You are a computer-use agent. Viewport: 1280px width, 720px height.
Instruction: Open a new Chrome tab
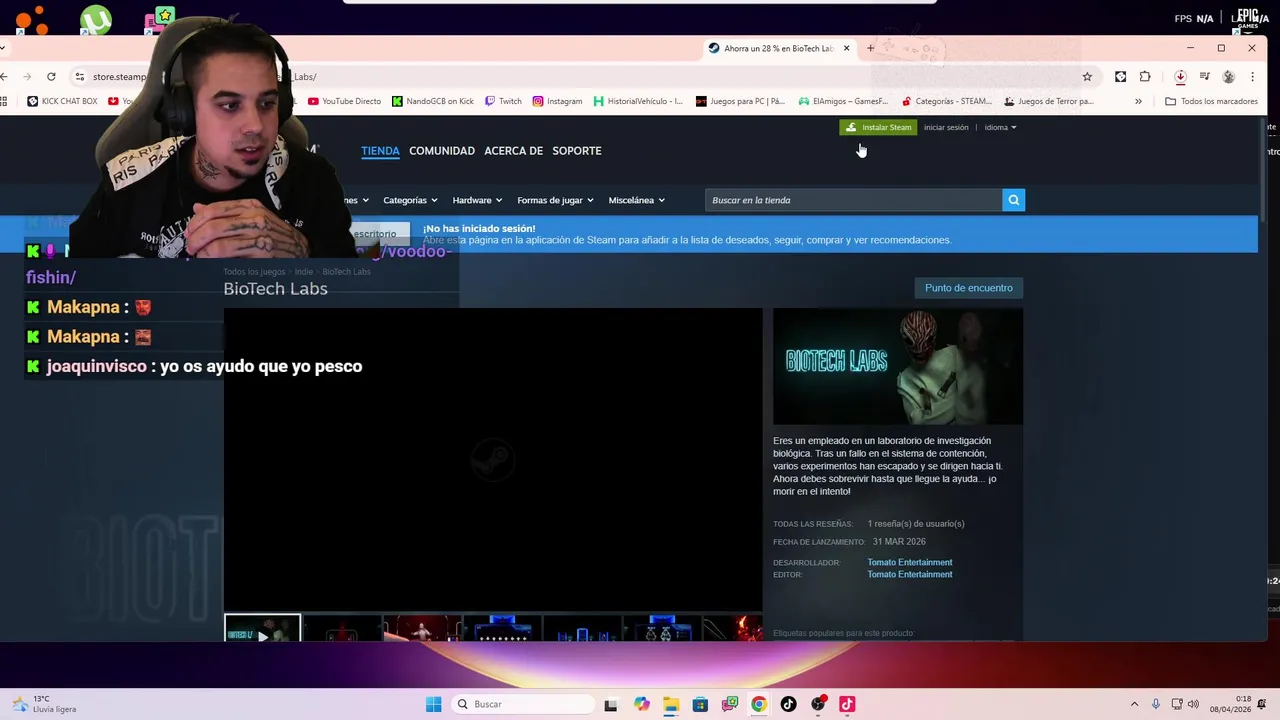870,48
